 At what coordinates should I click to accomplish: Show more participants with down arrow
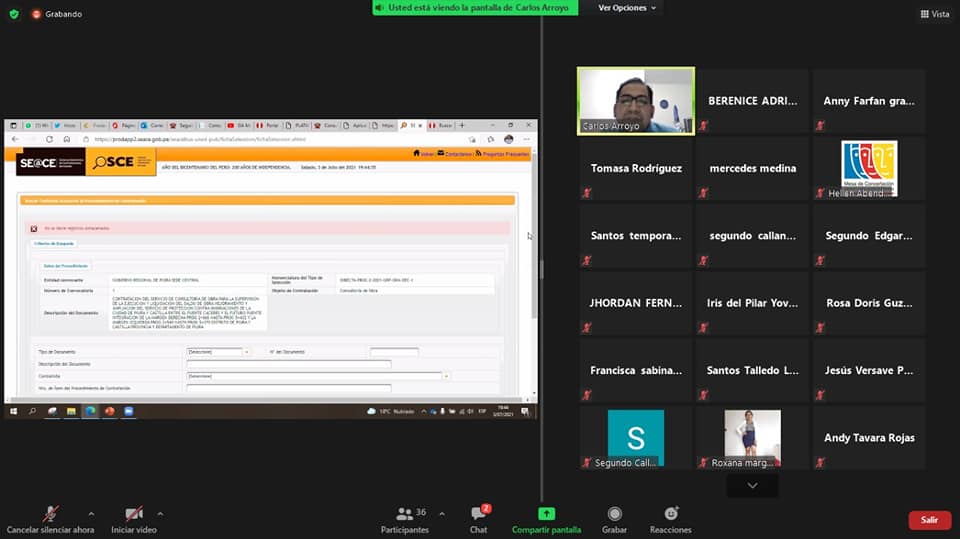pyautogui.click(x=752, y=486)
